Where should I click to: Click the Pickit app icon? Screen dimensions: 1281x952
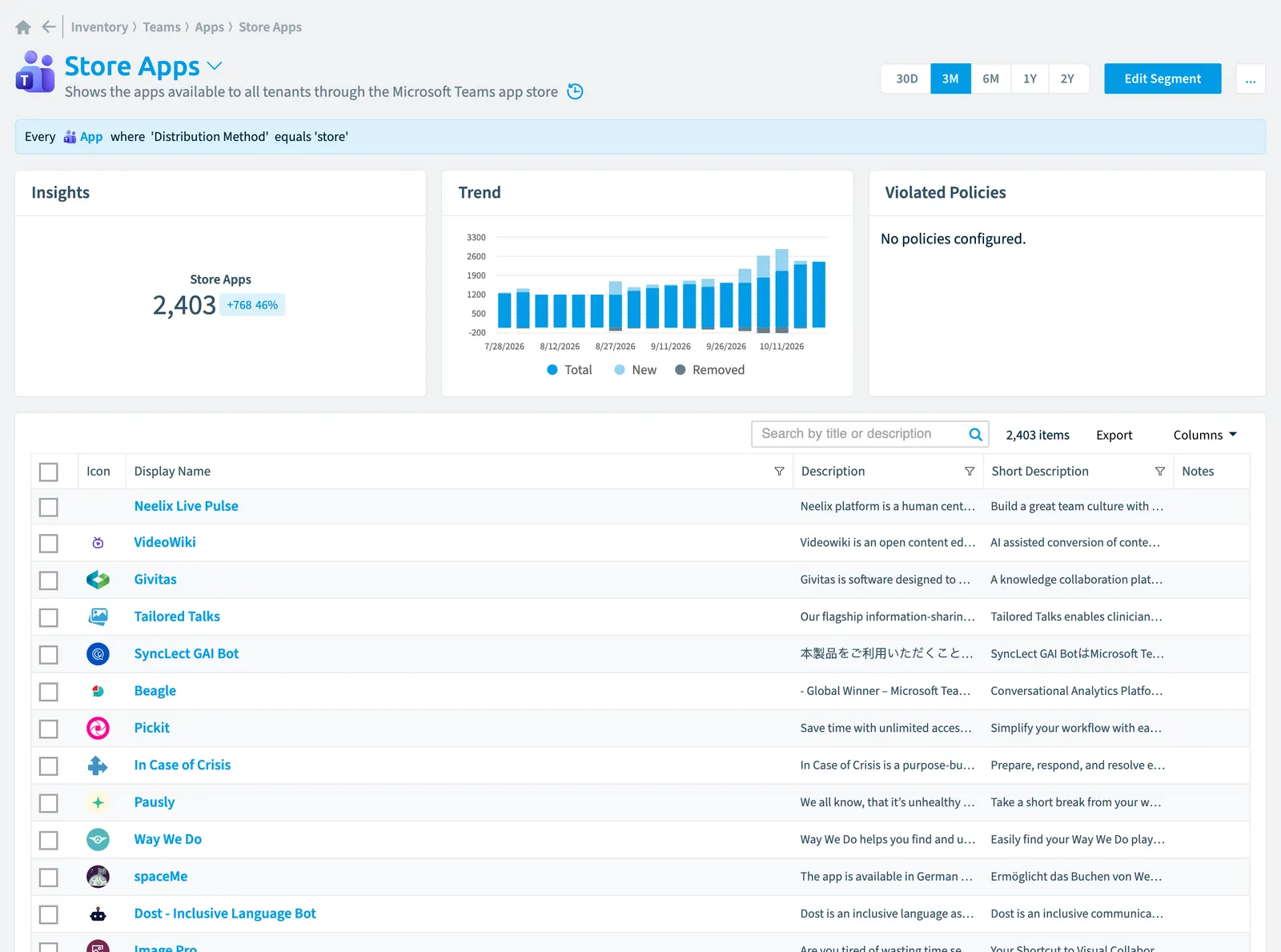pos(98,728)
